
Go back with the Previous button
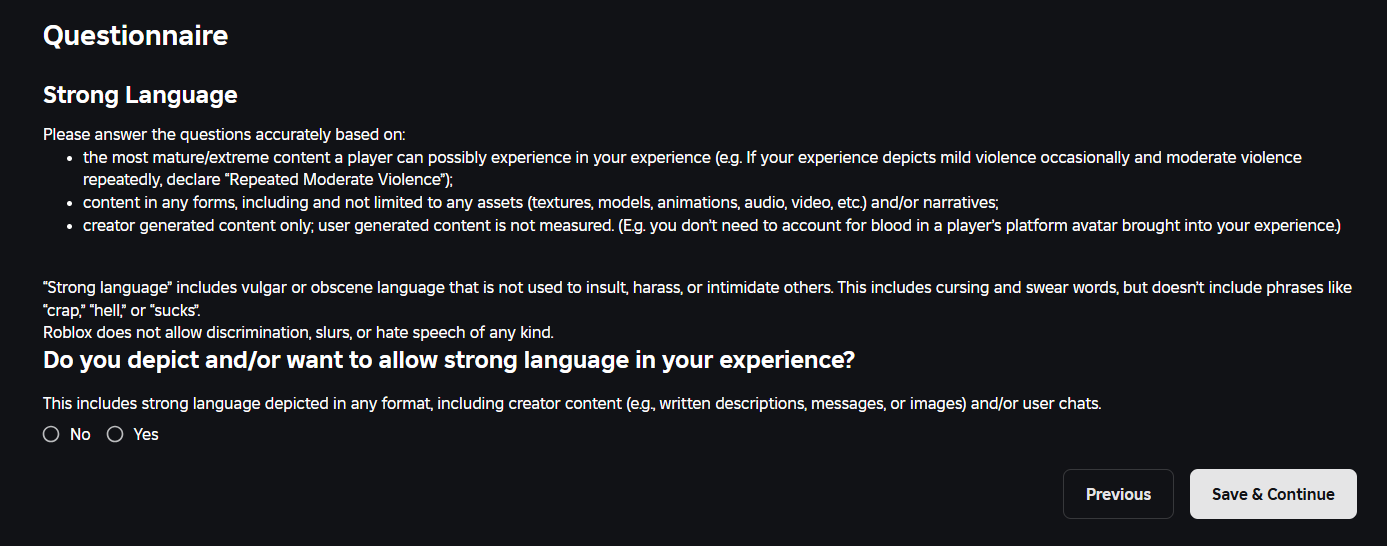pos(1118,494)
